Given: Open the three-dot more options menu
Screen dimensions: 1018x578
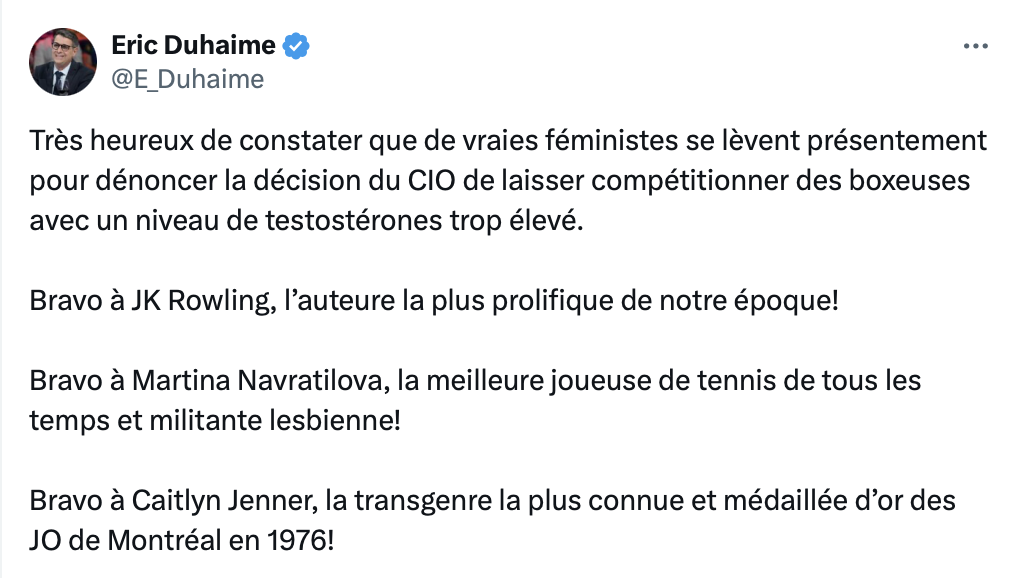Looking at the screenshot, I should click(x=975, y=46).
